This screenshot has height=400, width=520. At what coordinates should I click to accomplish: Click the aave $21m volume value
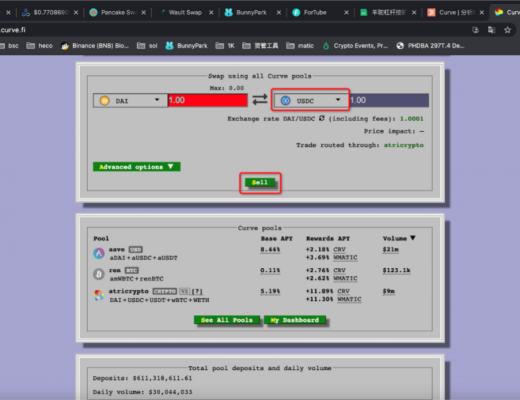pyautogui.click(x=390, y=249)
